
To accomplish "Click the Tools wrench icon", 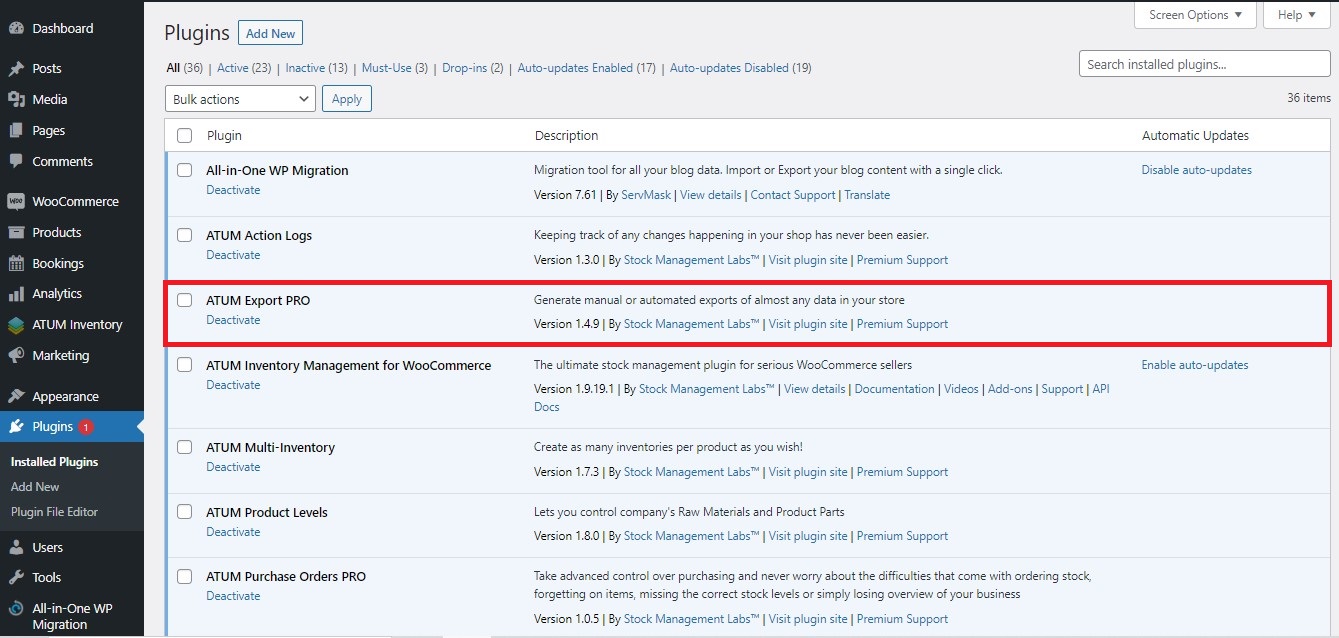I will 16,577.
